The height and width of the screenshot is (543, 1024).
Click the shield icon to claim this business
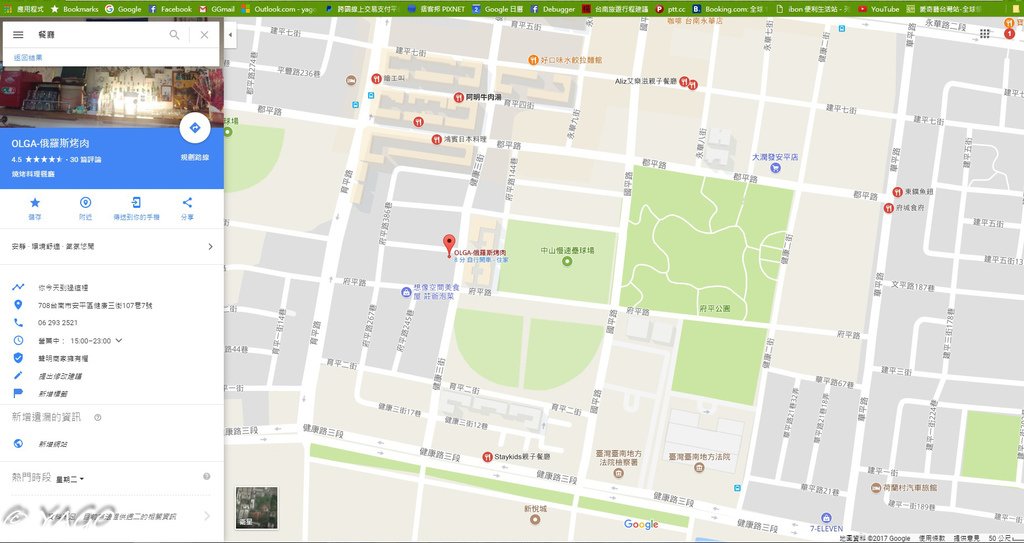pyautogui.click(x=18, y=358)
